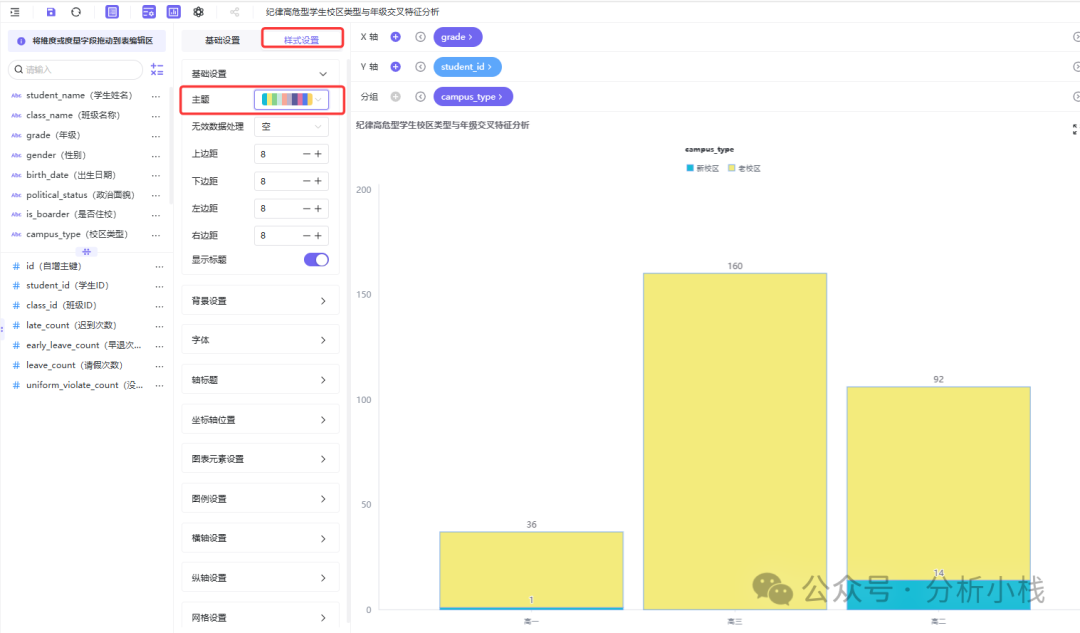Click the save icon in top toolbar
Screen dimensions: 1080x633
click(x=51, y=12)
